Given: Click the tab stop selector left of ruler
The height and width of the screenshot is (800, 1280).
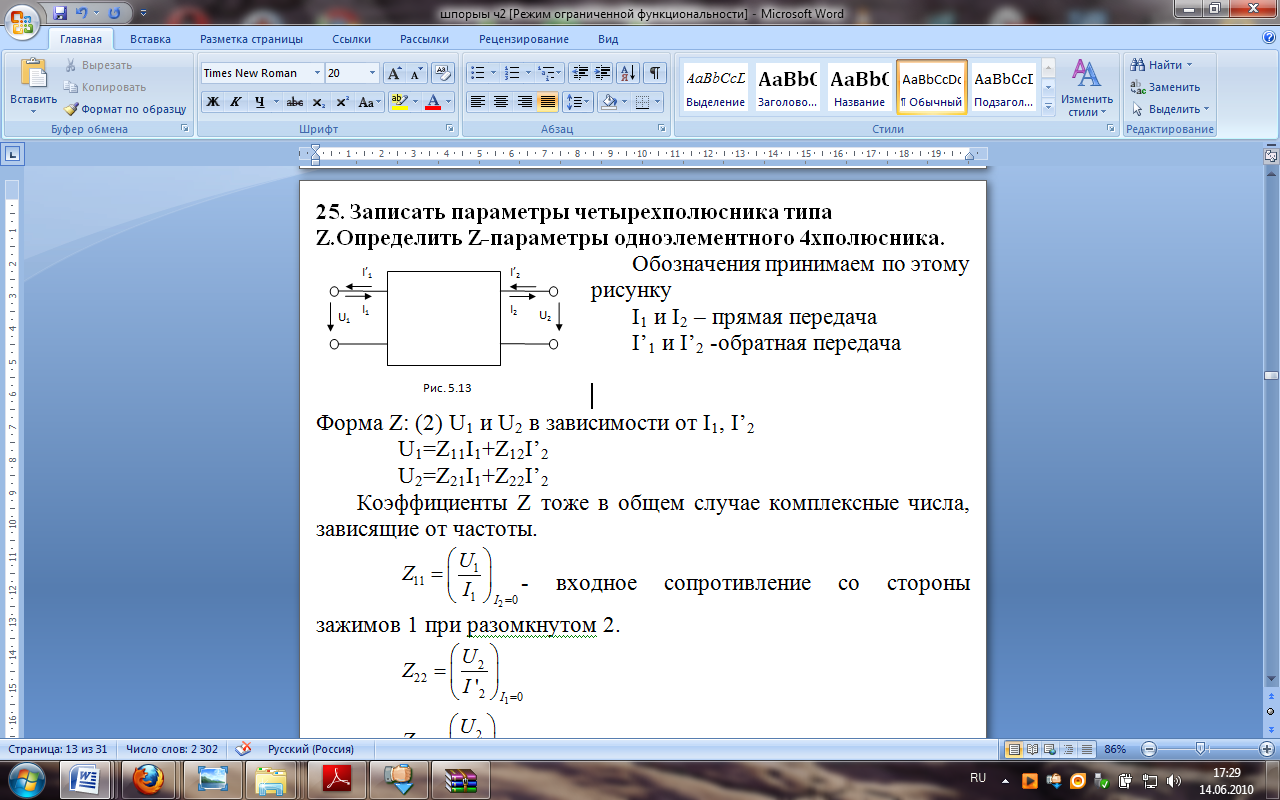Looking at the screenshot, I should [x=13, y=154].
